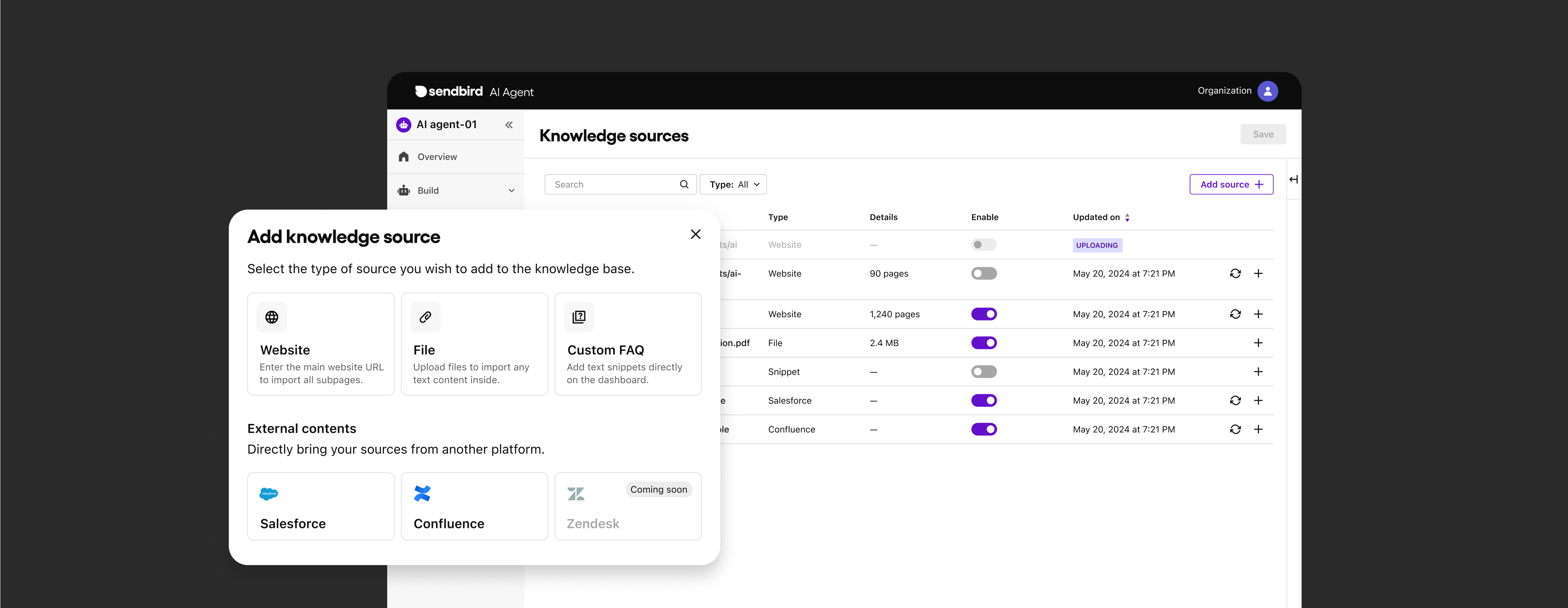Screen dimensions: 1568x608
Task: Choose the File source card
Action: pyautogui.click(x=474, y=344)
